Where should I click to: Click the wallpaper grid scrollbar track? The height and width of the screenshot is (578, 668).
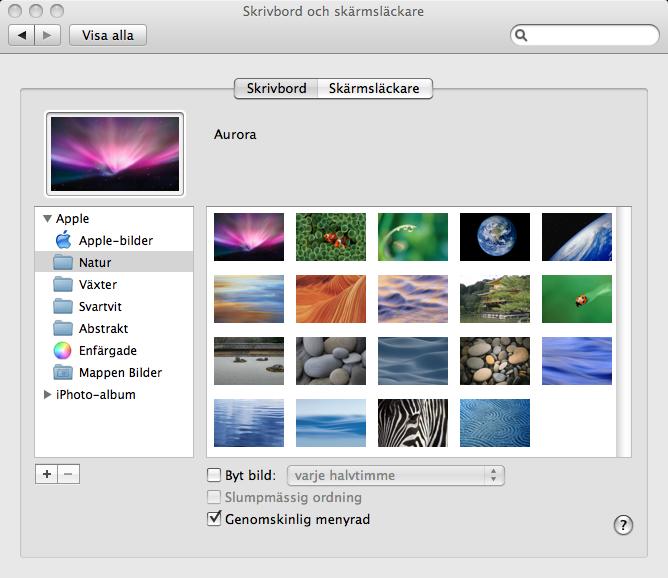(x=624, y=332)
